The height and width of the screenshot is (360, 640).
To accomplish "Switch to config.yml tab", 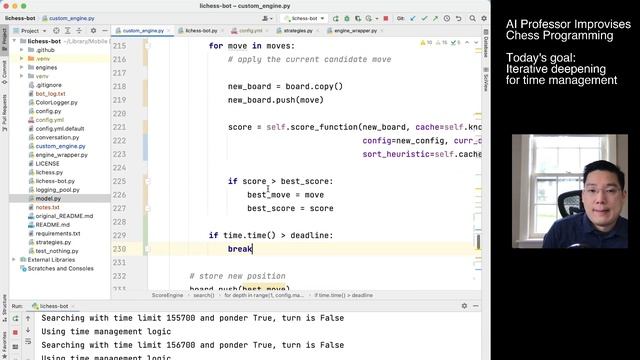I will [249, 31].
